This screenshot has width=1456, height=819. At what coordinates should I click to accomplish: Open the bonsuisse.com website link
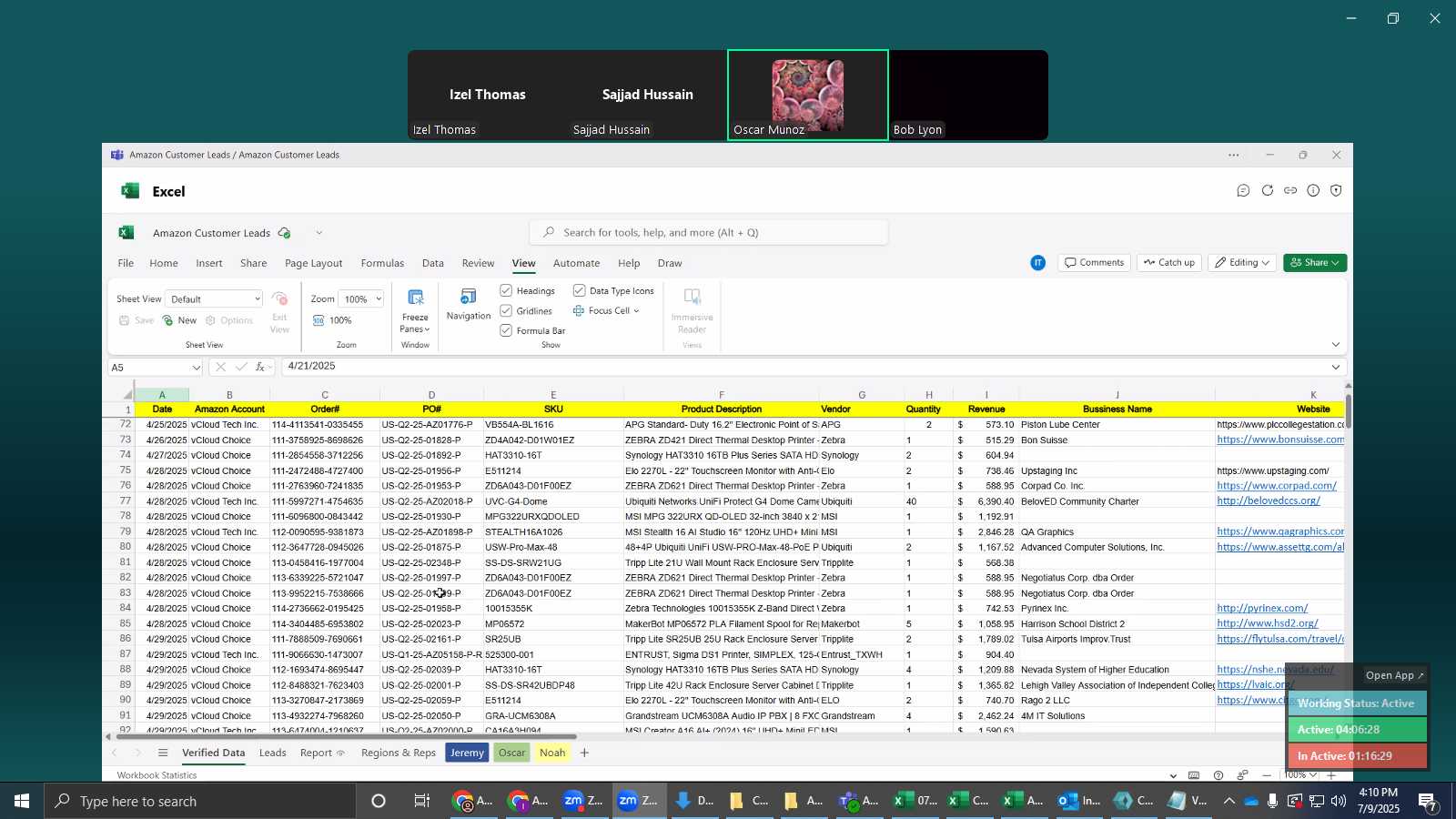point(1280,440)
